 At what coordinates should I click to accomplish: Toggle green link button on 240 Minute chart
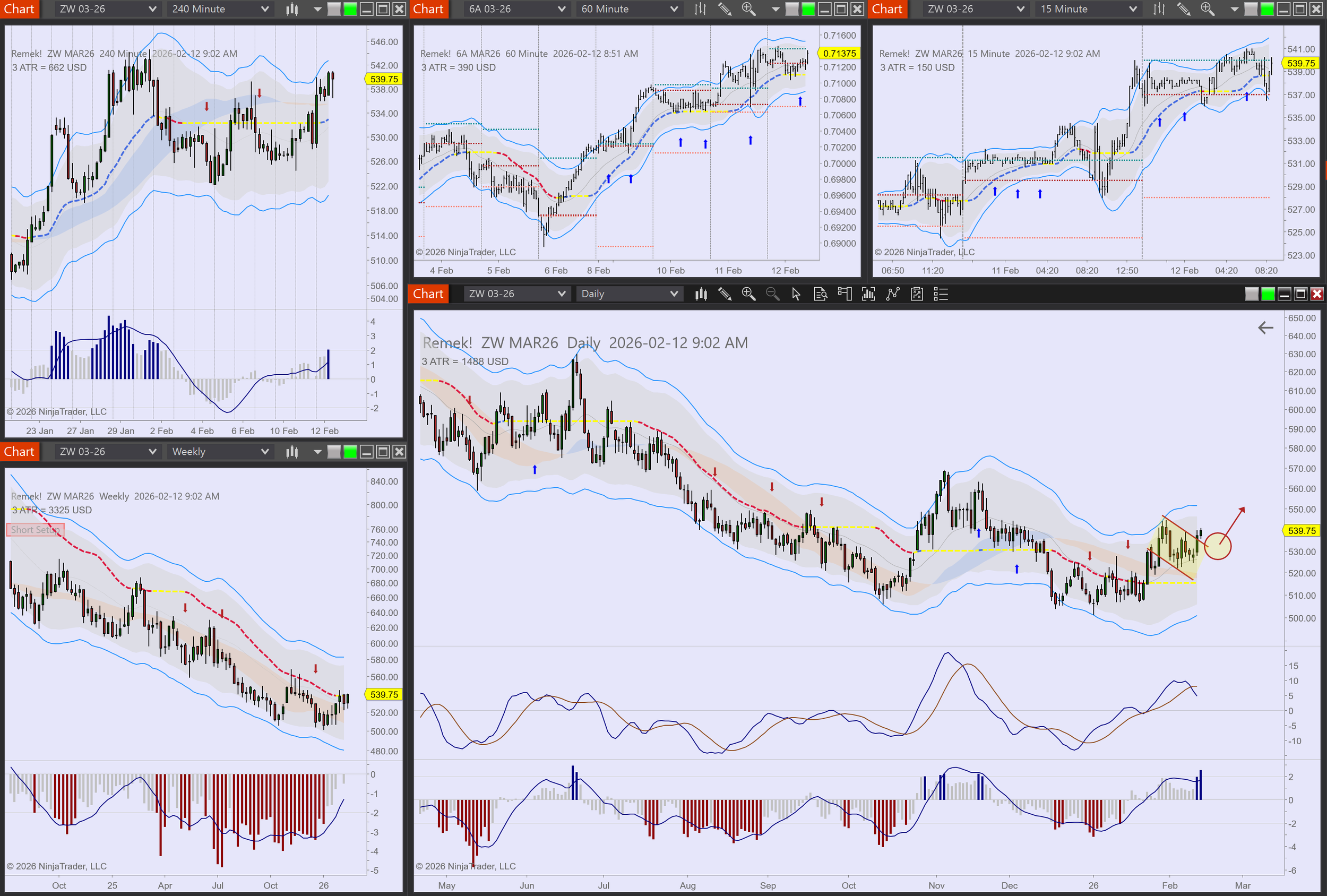point(350,9)
